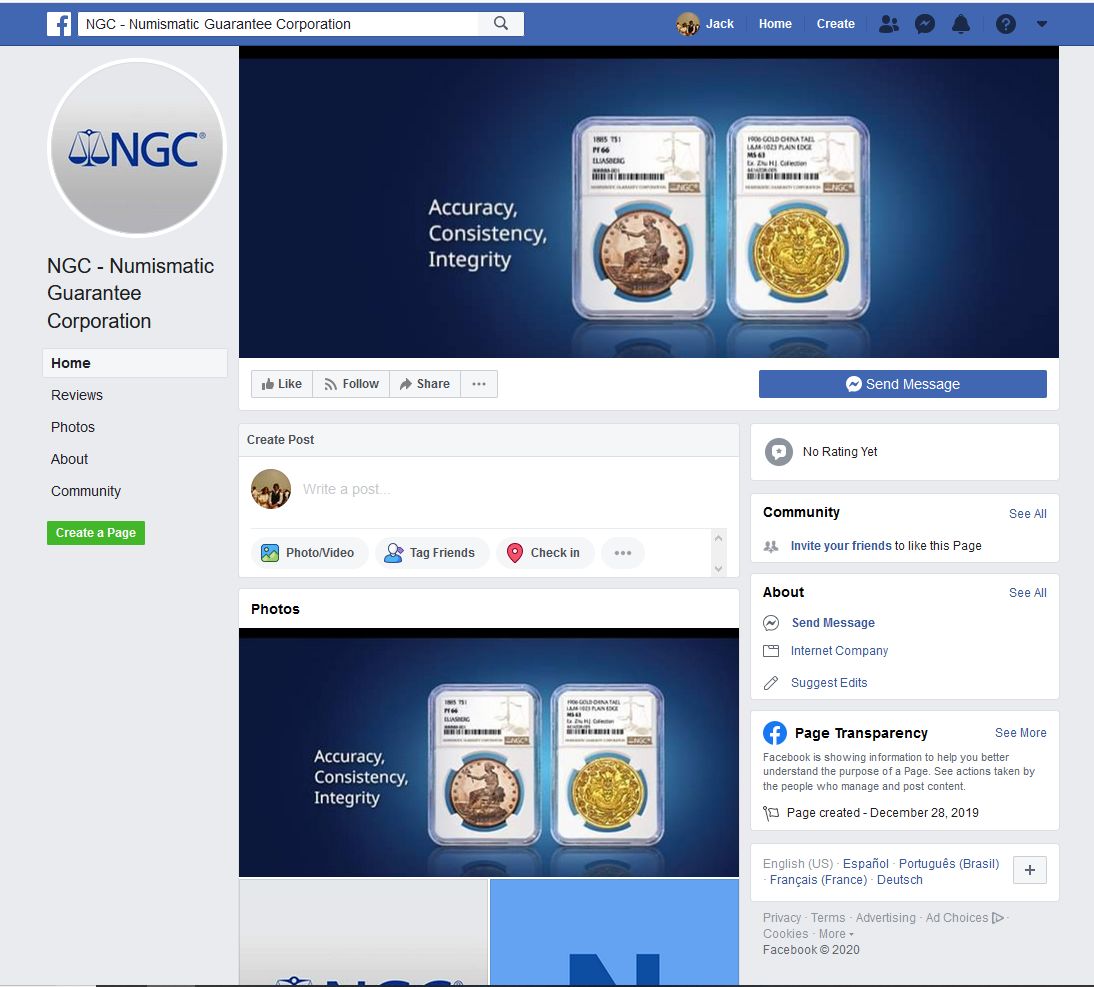The image size is (1094, 987).
Task: Click the friends icon in Community section
Action: tap(771, 546)
